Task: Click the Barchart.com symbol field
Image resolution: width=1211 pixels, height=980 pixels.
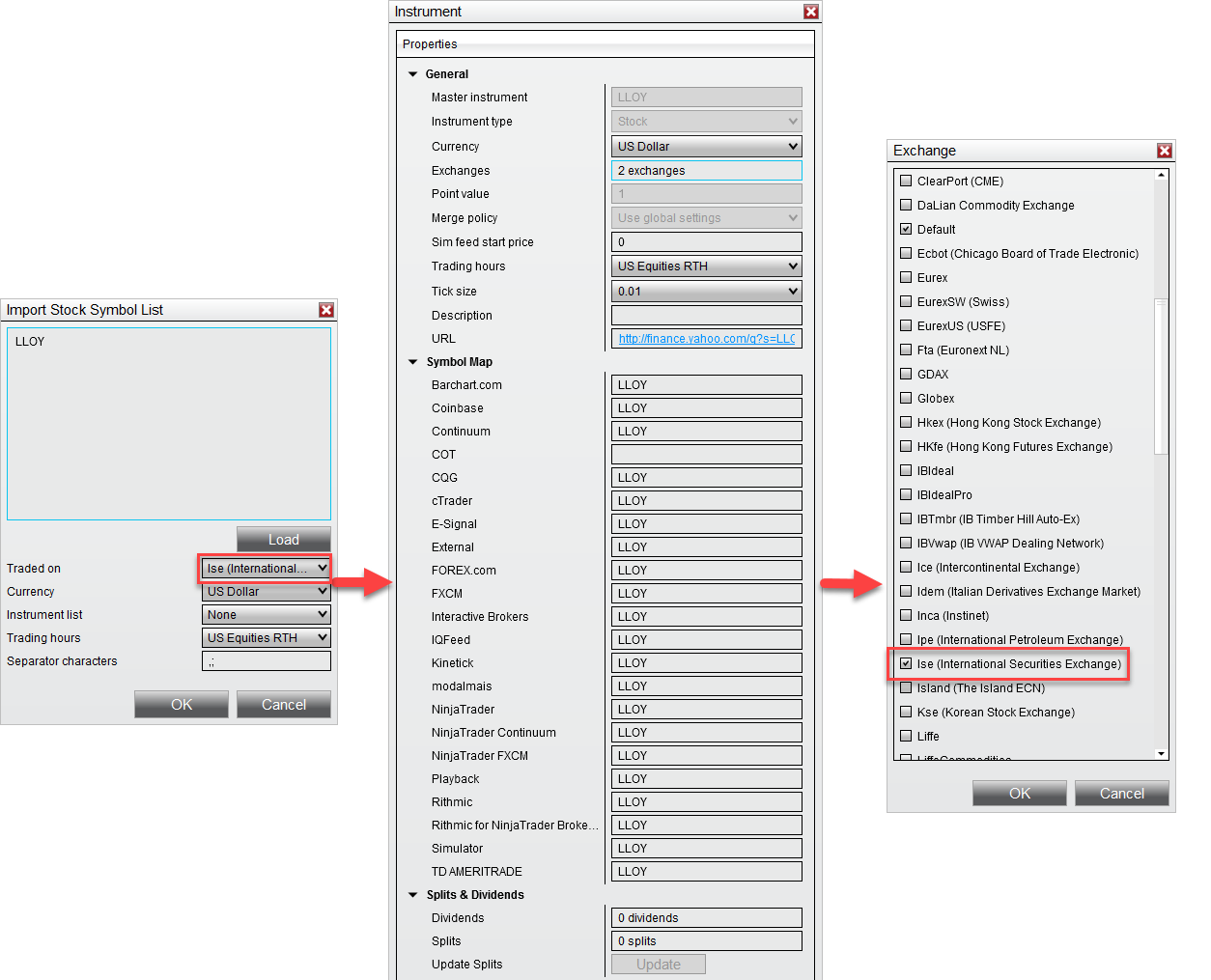Action: point(707,385)
